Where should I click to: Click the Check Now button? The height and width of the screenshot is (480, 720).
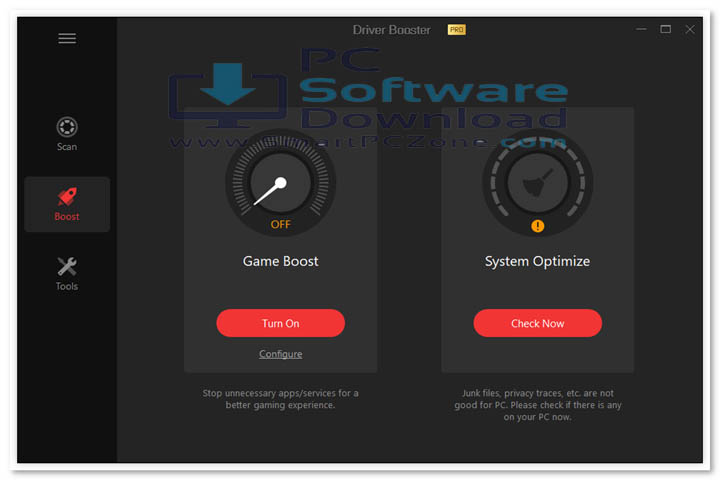coord(537,323)
